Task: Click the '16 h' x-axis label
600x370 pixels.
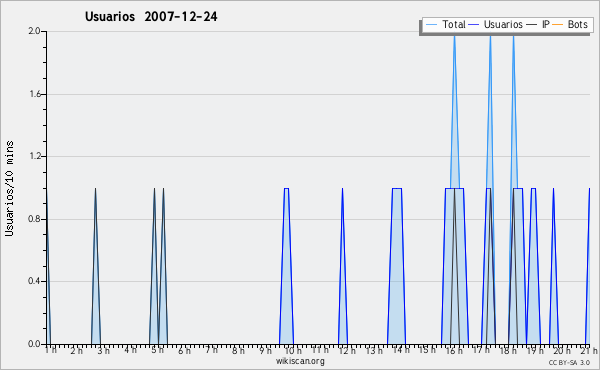Action: [x=454, y=350]
